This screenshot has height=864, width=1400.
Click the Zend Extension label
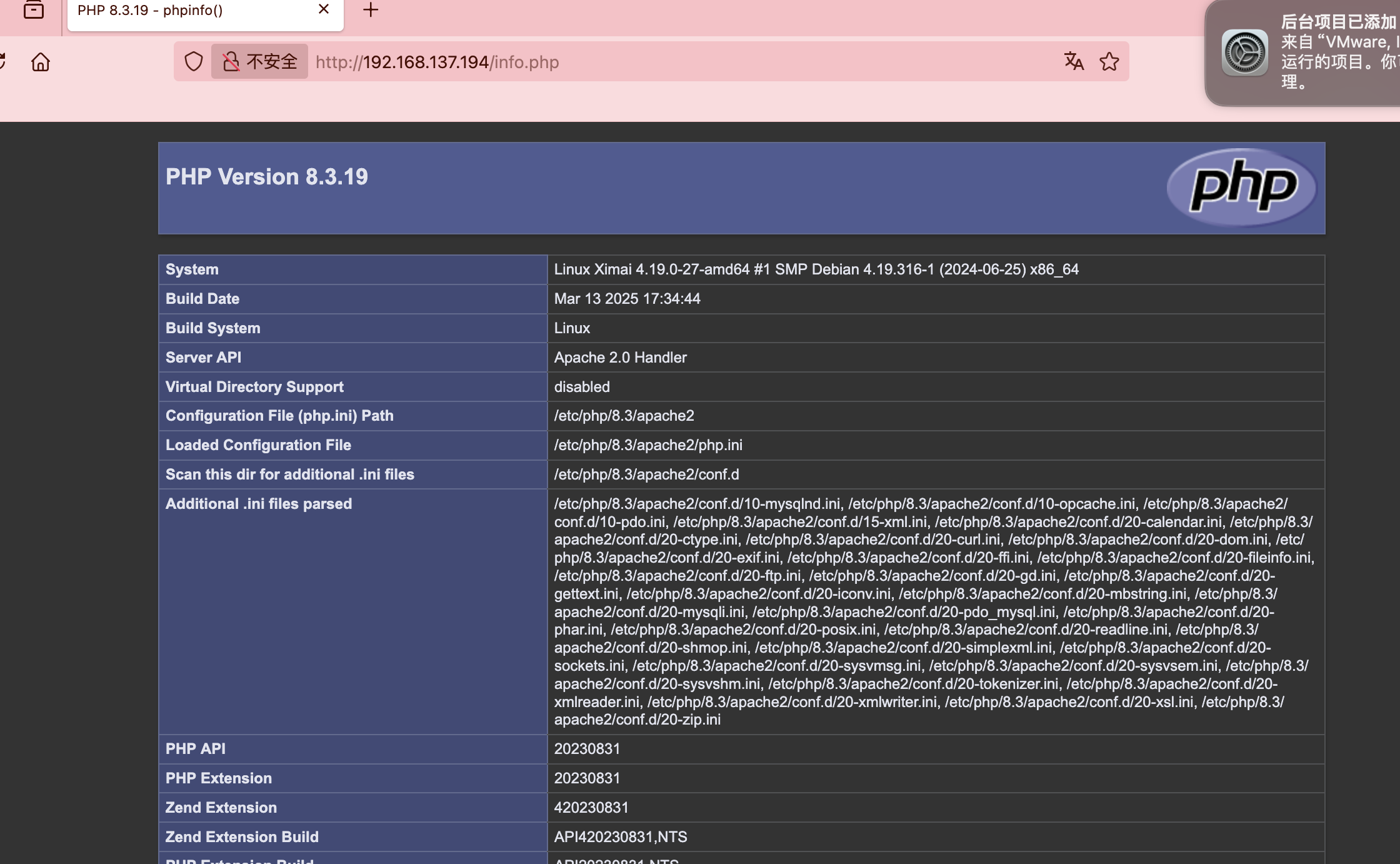221,808
